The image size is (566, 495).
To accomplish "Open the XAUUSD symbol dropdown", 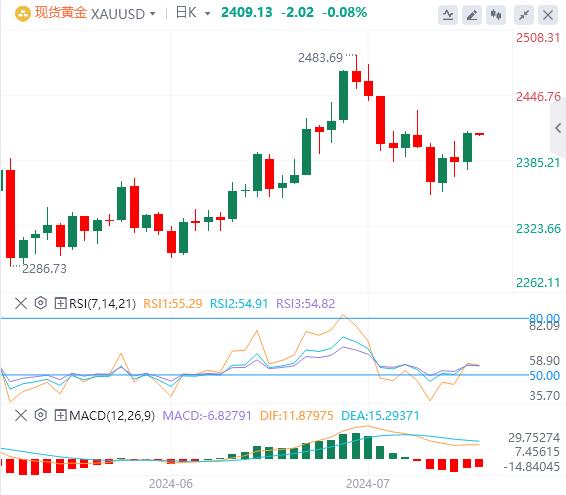I will coord(123,14).
